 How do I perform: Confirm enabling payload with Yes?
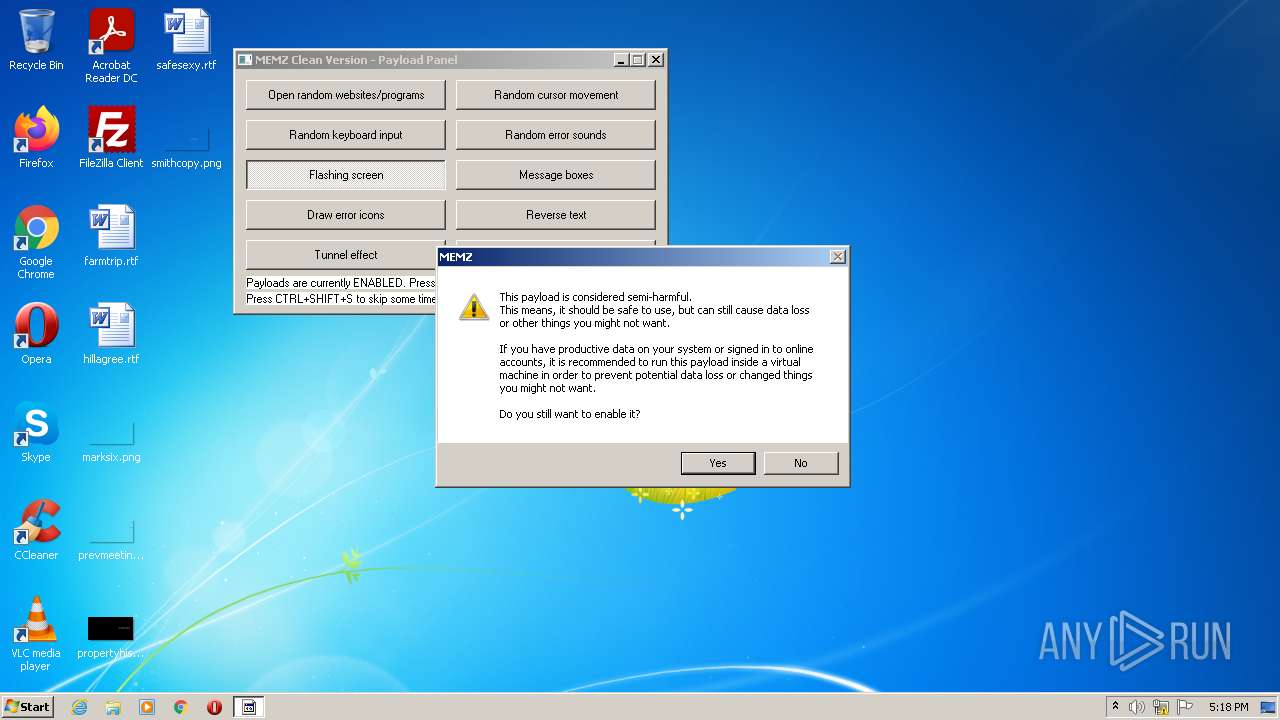[x=718, y=463]
